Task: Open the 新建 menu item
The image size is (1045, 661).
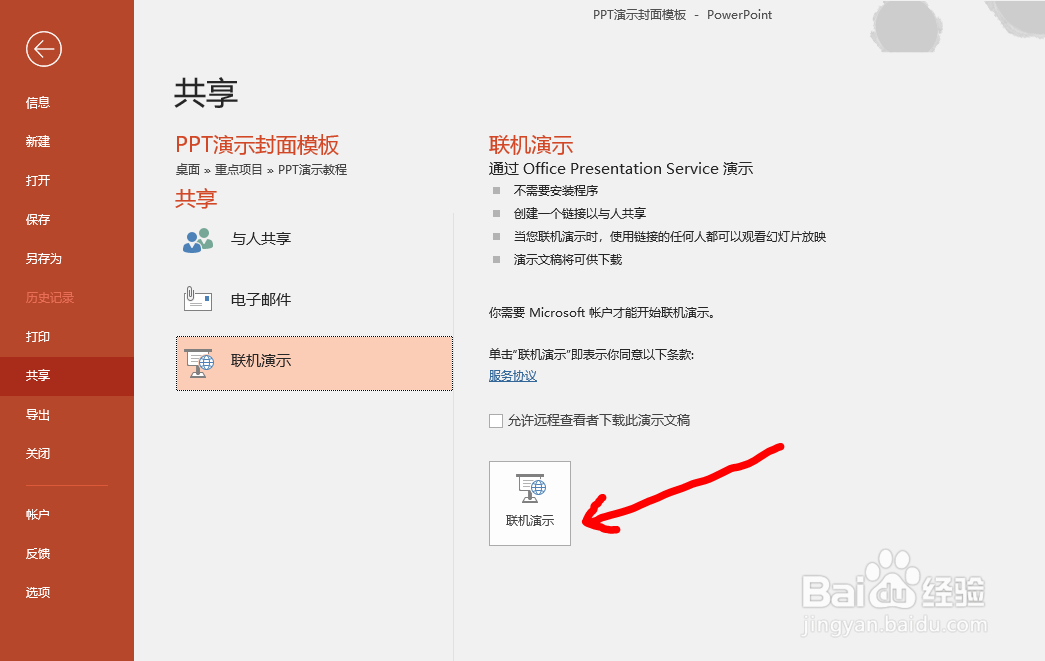Action: pyautogui.click(x=38, y=141)
